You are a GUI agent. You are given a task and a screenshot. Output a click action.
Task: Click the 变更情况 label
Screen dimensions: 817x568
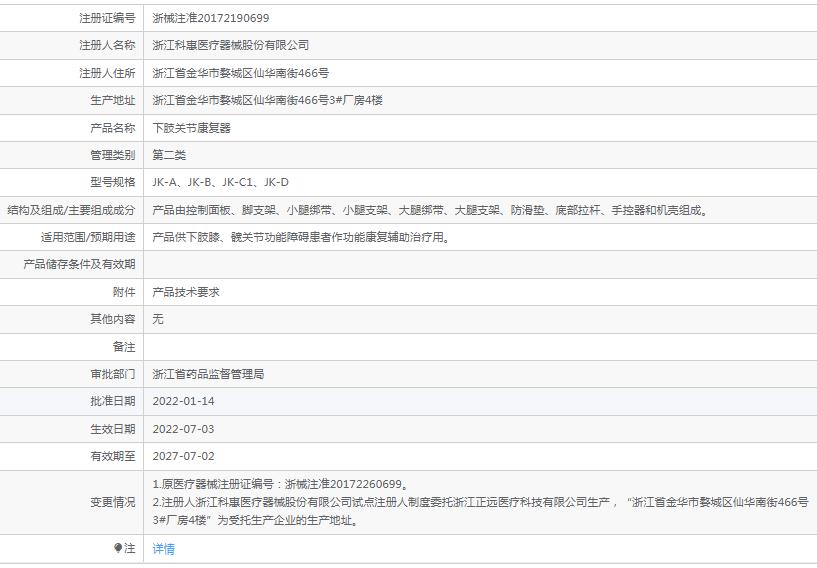coord(113,502)
